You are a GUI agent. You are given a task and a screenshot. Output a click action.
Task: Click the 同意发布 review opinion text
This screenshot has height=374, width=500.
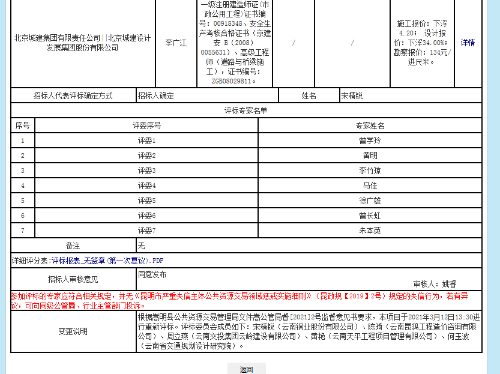(152, 275)
